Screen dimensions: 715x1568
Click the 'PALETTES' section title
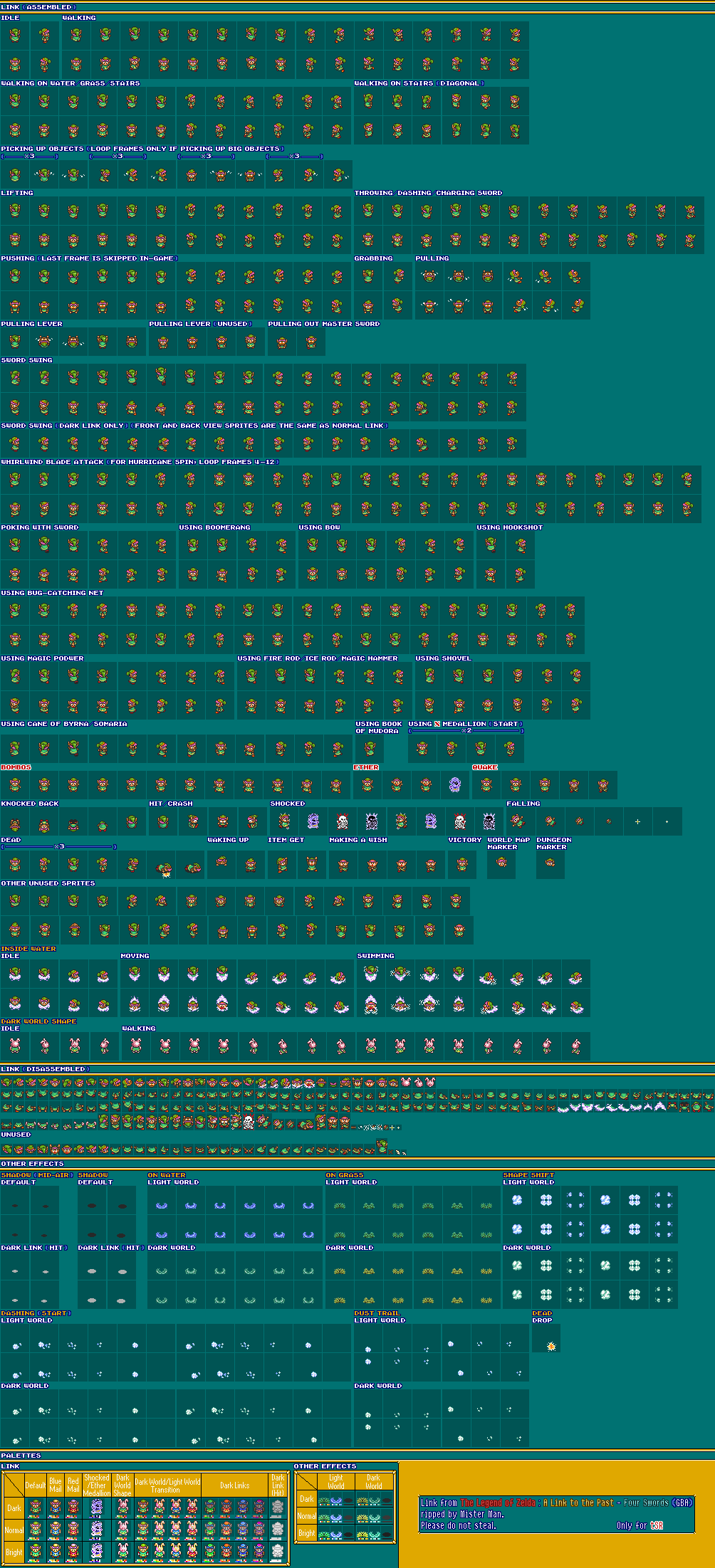coord(21,1456)
